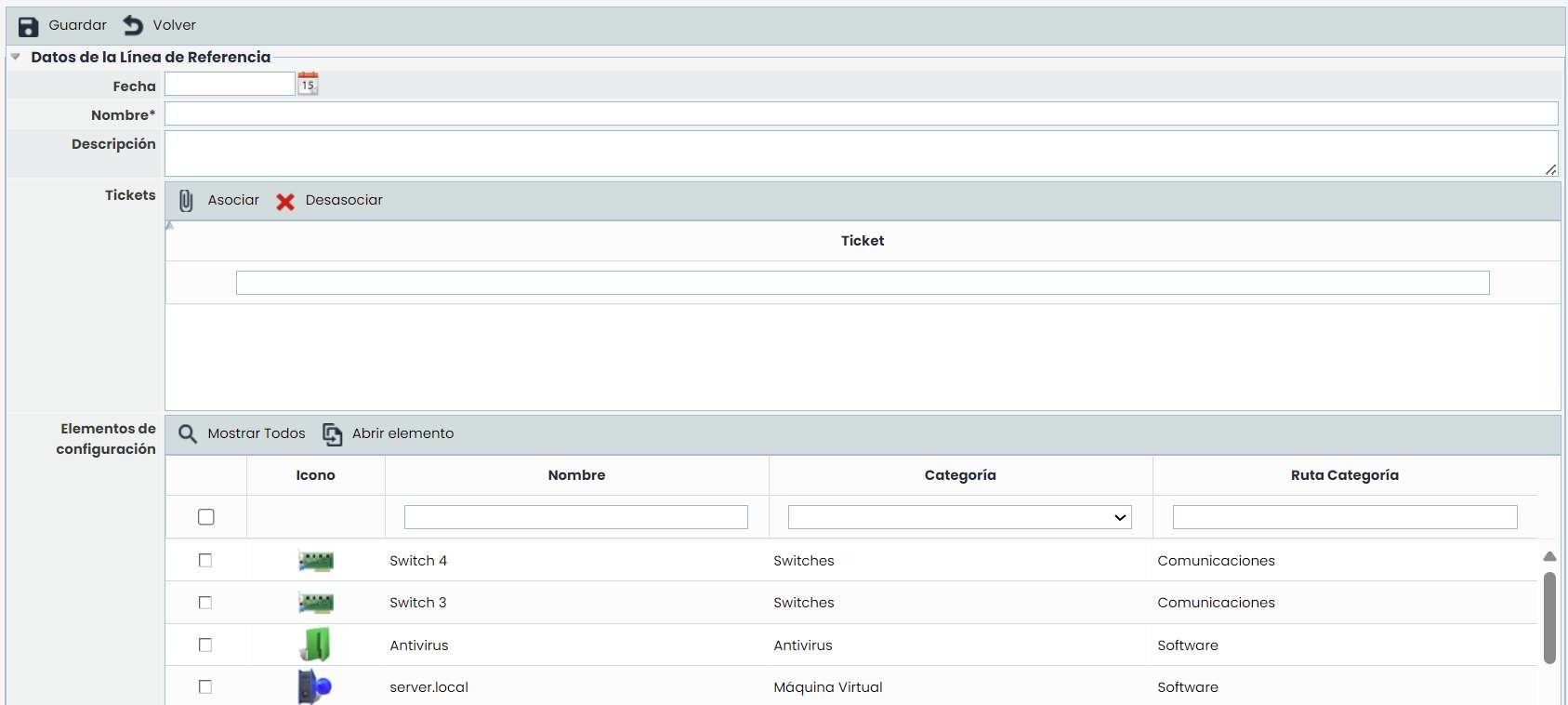Click the red X Desasociar icon
This screenshot has width=1568, height=705.
pyautogui.click(x=285, y=201)
